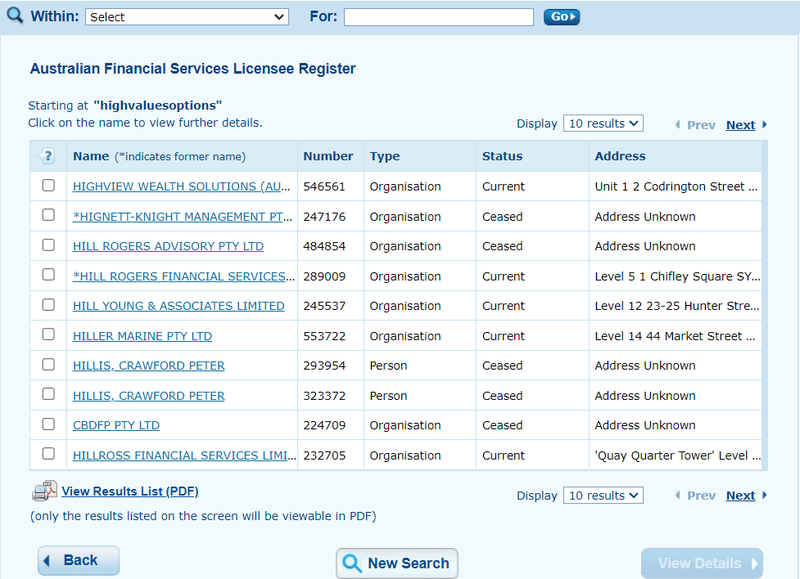Image resolution: width=800 pixels, height=579 pixels.
Task: Click licence number 245537
Action: 324,306
